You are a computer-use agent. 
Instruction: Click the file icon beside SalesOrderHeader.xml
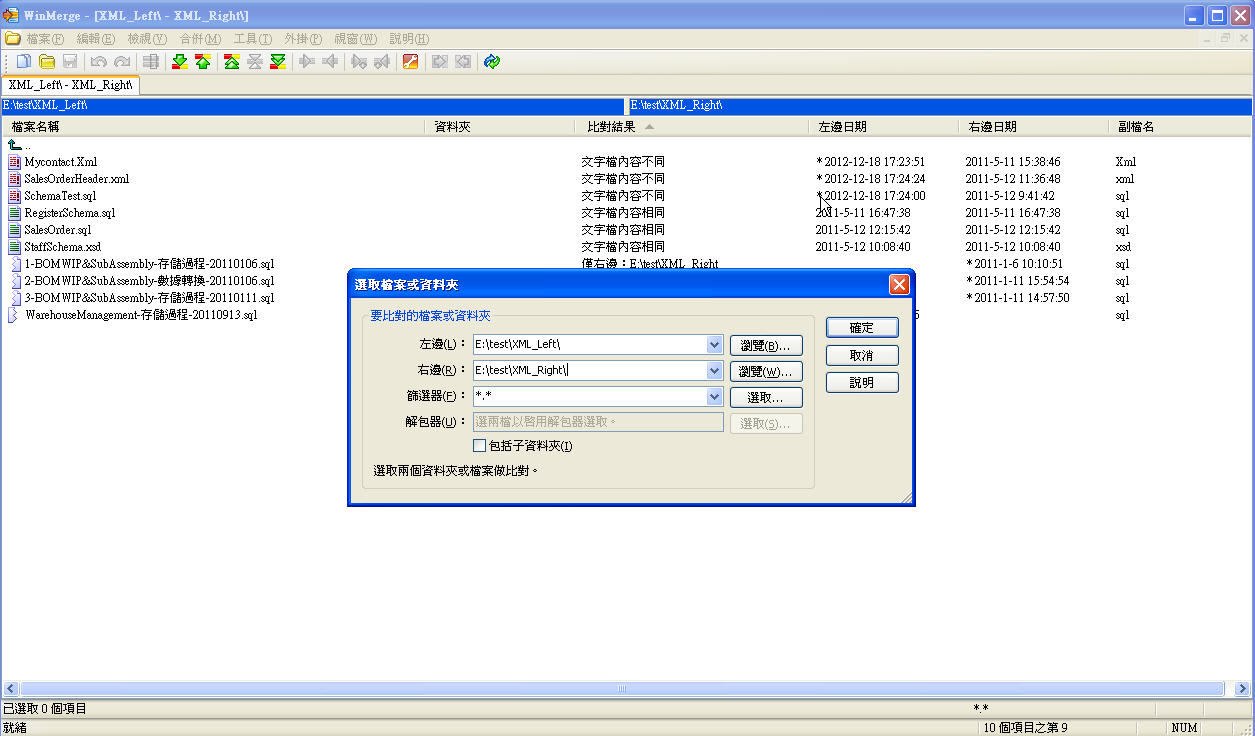point(14,178)
